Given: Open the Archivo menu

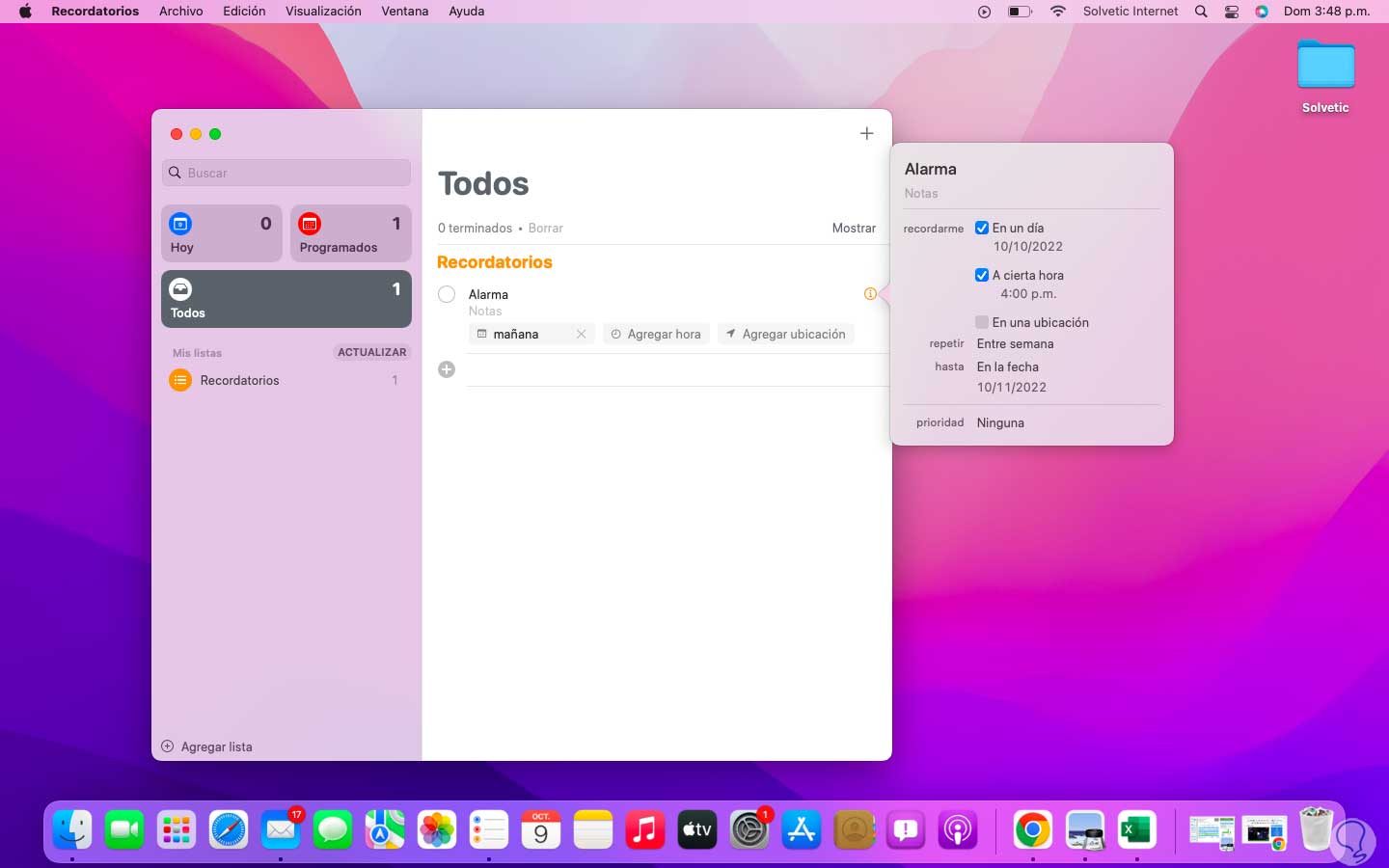Looking at the screenshot, I should pos(181,12).
